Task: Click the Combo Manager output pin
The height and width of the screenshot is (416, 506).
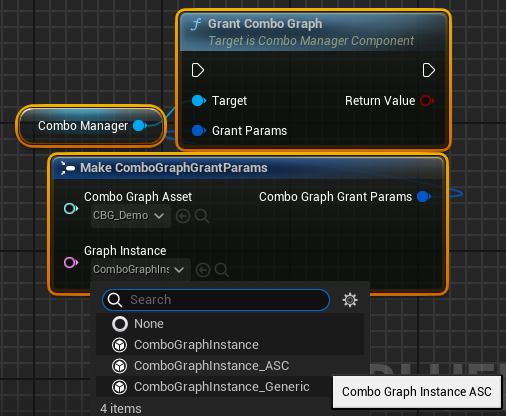Action: pos(140,126)
